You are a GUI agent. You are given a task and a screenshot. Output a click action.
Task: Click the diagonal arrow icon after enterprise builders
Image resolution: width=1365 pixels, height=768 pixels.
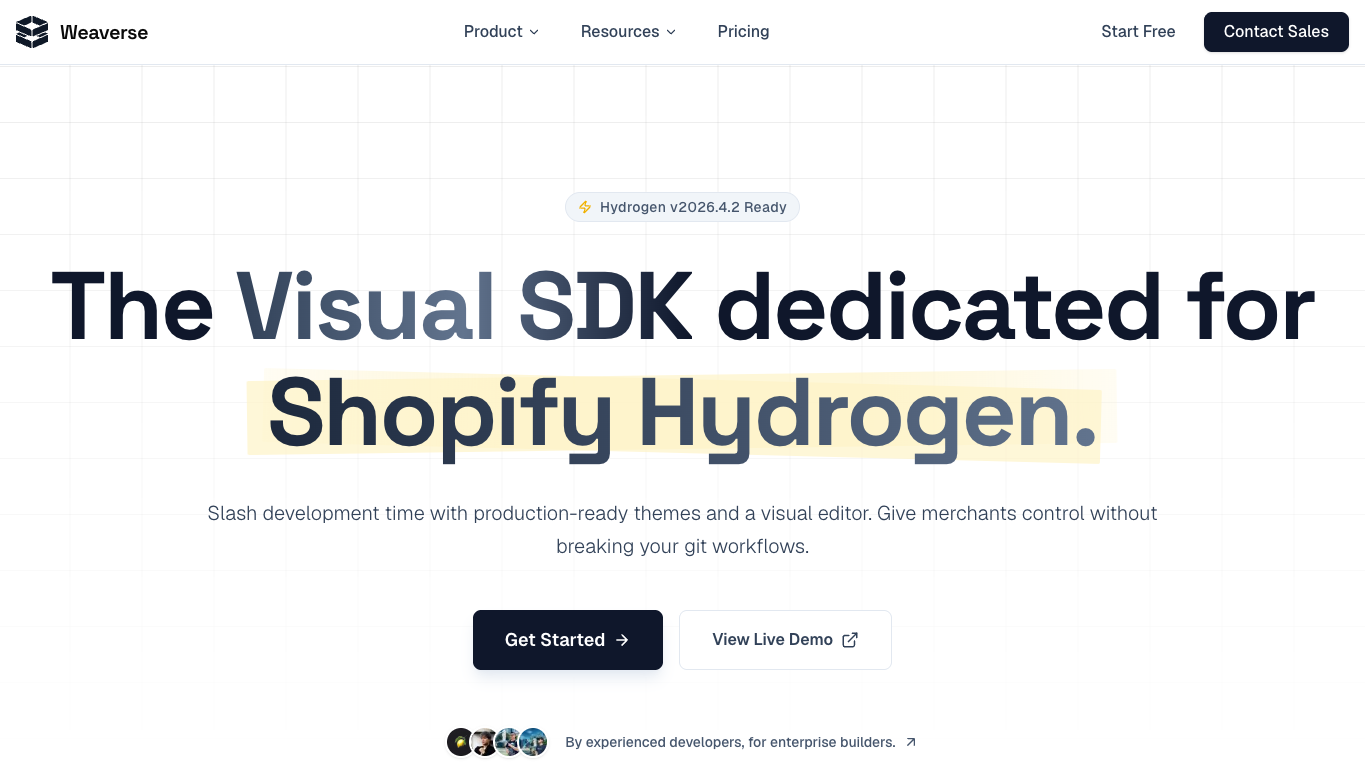coord(911,742)
